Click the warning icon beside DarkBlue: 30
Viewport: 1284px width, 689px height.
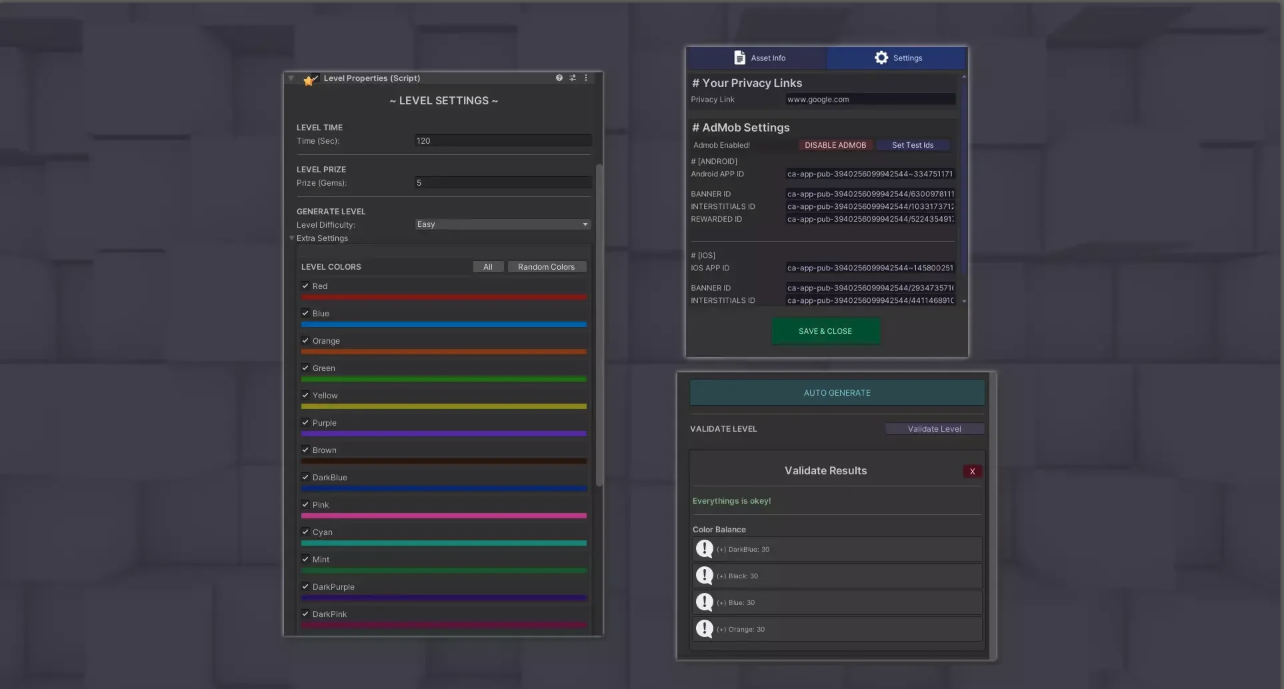point(704,549)
